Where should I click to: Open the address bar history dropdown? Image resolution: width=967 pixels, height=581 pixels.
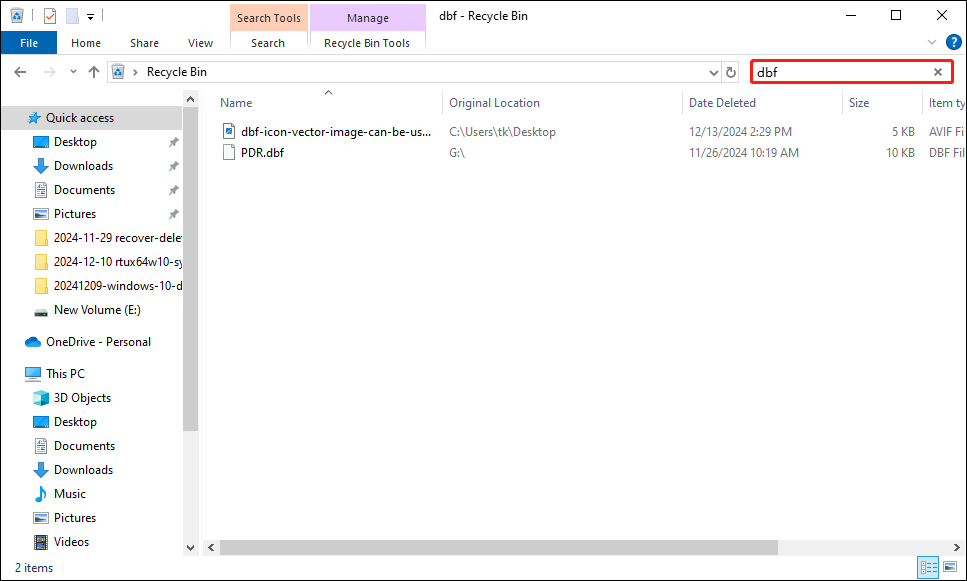tap(713, 72)
